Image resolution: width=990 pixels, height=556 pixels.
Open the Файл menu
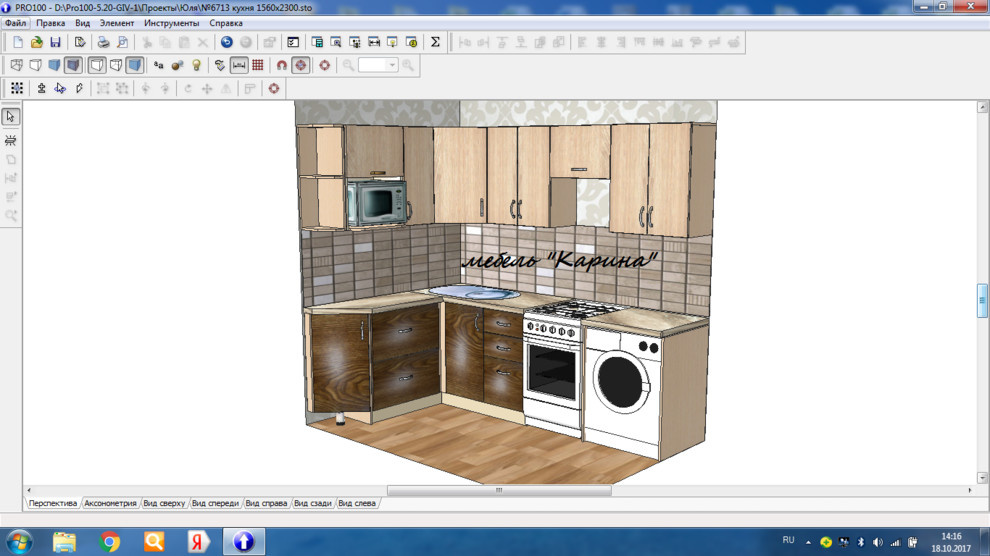pos(16,22)
